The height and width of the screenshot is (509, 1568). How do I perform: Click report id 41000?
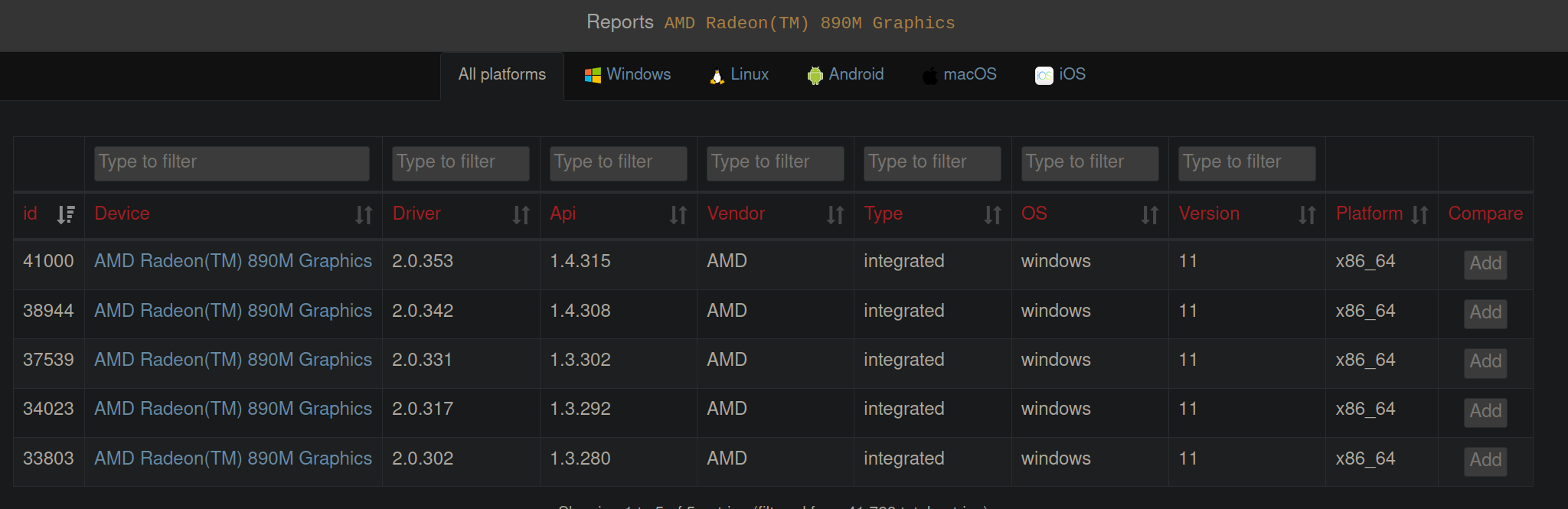point(48,261)
